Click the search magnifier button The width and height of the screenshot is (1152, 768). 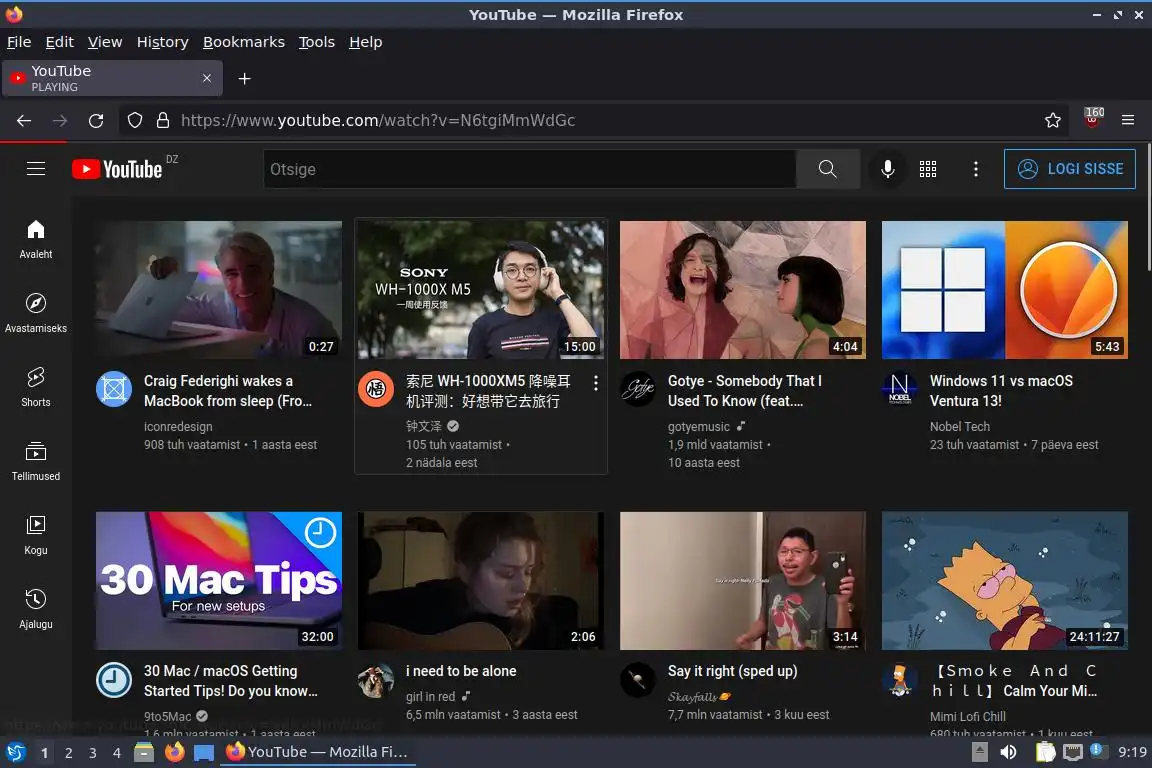(x=827, y=169)
